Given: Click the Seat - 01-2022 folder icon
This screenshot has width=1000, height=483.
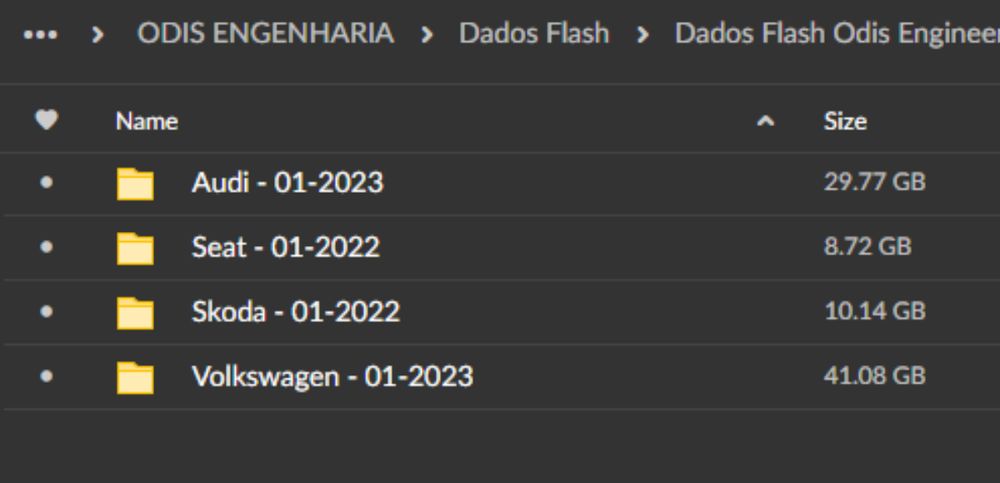Looking at the screenshot, I should click(x=135, y=248).
